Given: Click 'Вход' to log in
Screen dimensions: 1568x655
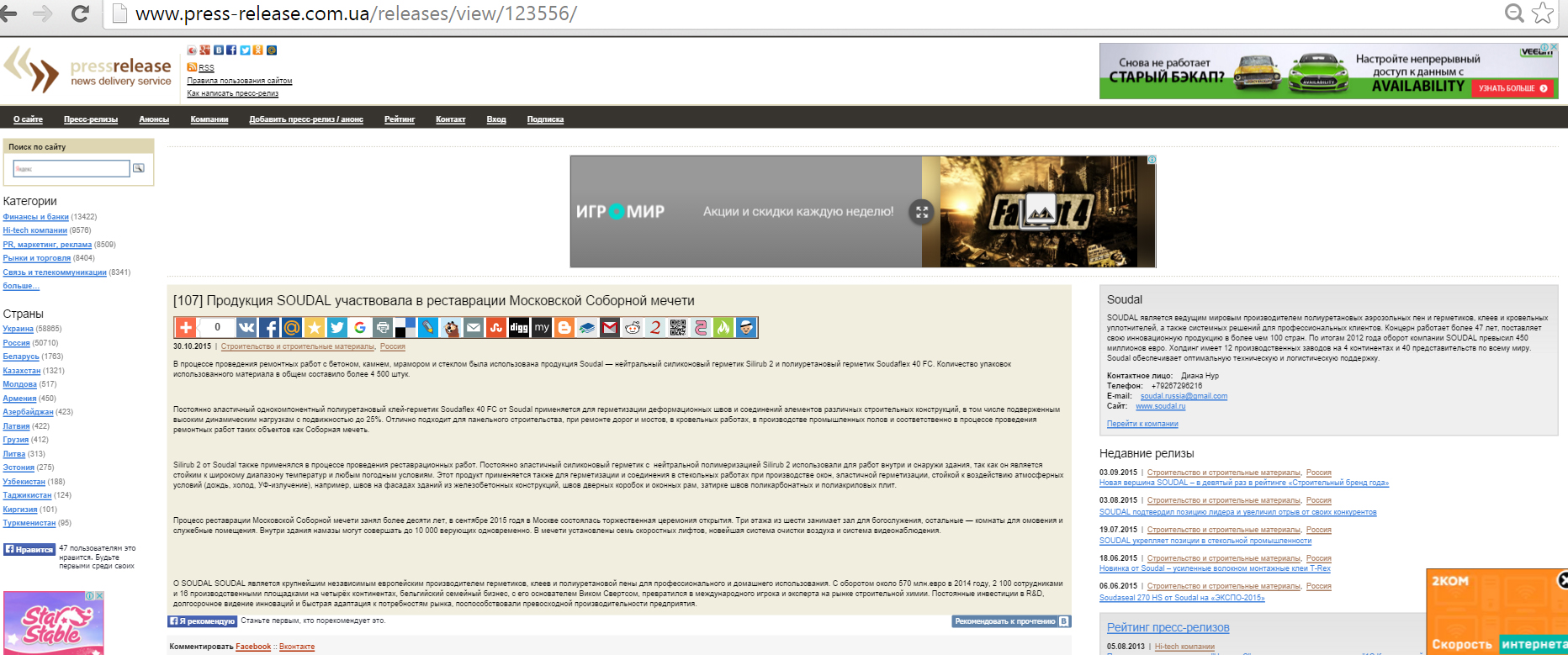Looking at the screenshot, I should pyautogui.click(x=496, y=119).
